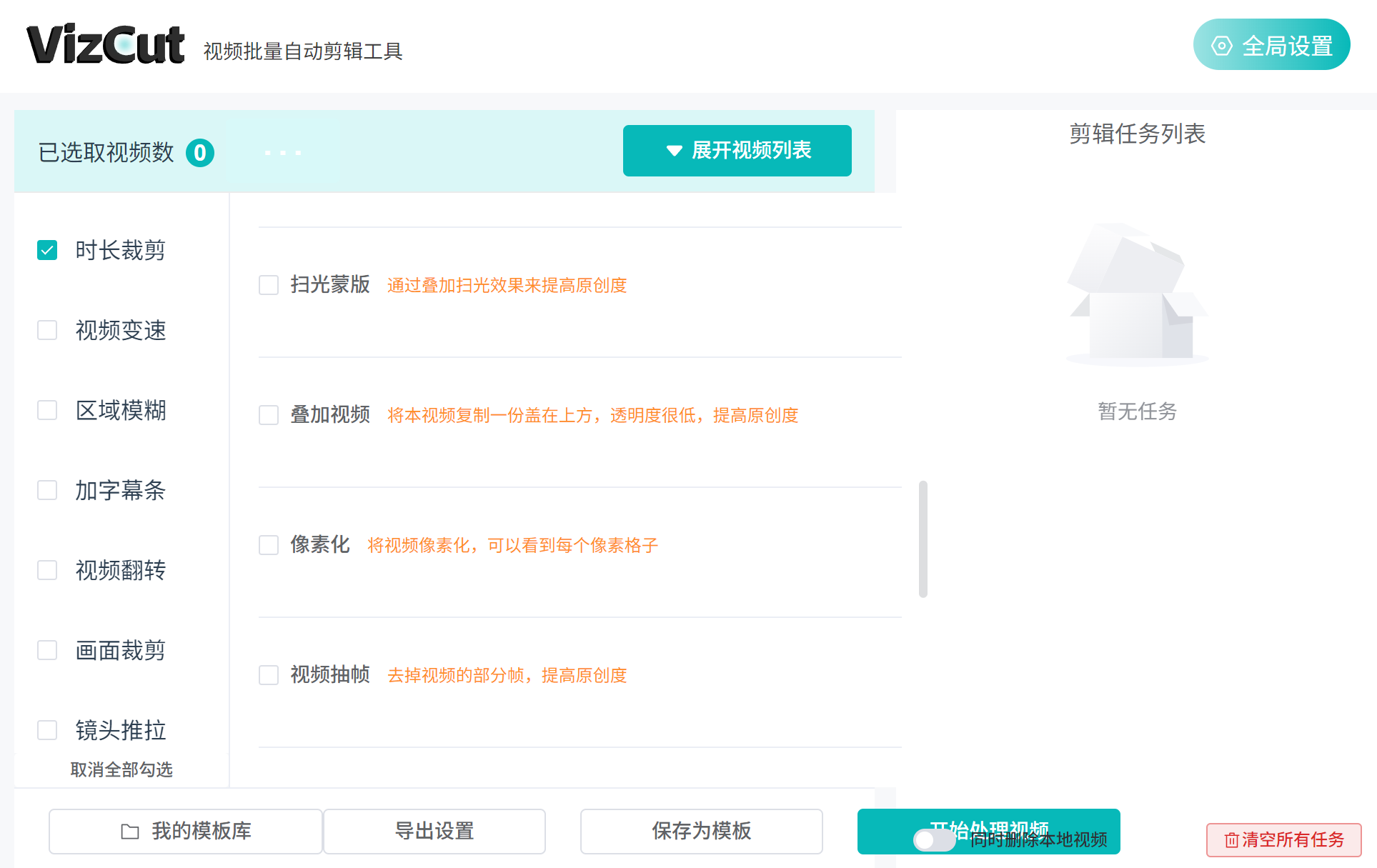The image size is (1377, 868).
Task: Click the vertical scrollbar of effects list
Action: (923, 539)
